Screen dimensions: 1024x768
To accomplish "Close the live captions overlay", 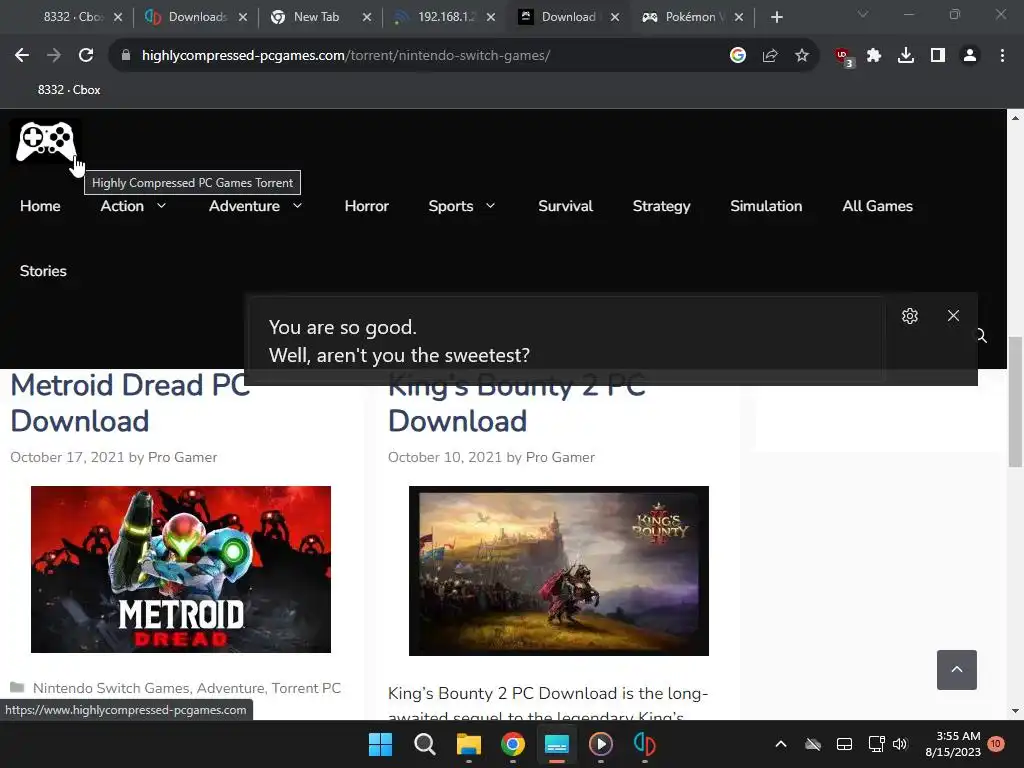I will click(x=953, y=315).
